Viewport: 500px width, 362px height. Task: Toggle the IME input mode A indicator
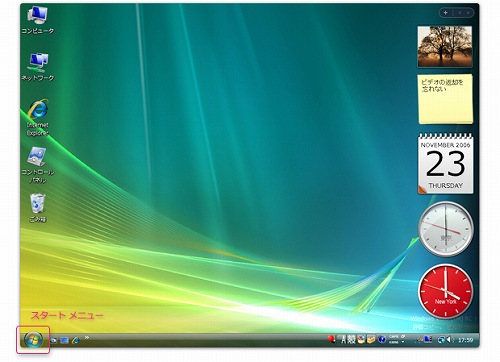[x=344, y=340]
